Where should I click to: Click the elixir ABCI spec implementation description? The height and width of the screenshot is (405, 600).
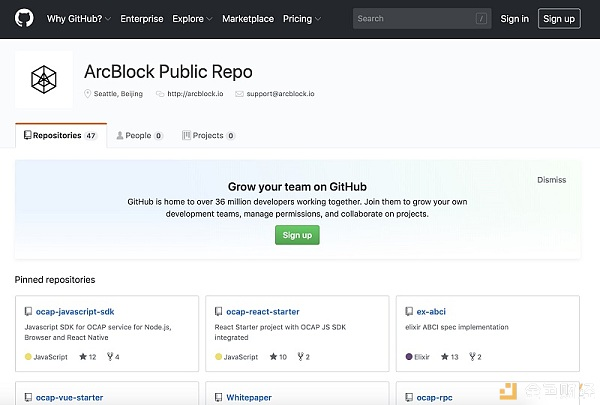457,327
